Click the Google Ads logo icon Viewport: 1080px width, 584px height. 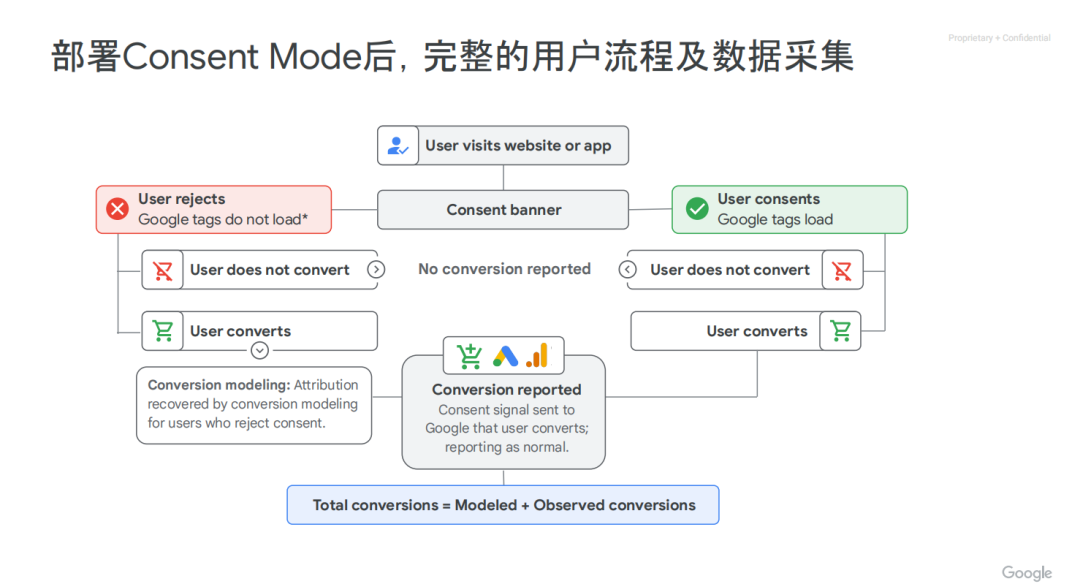(506, 357)
